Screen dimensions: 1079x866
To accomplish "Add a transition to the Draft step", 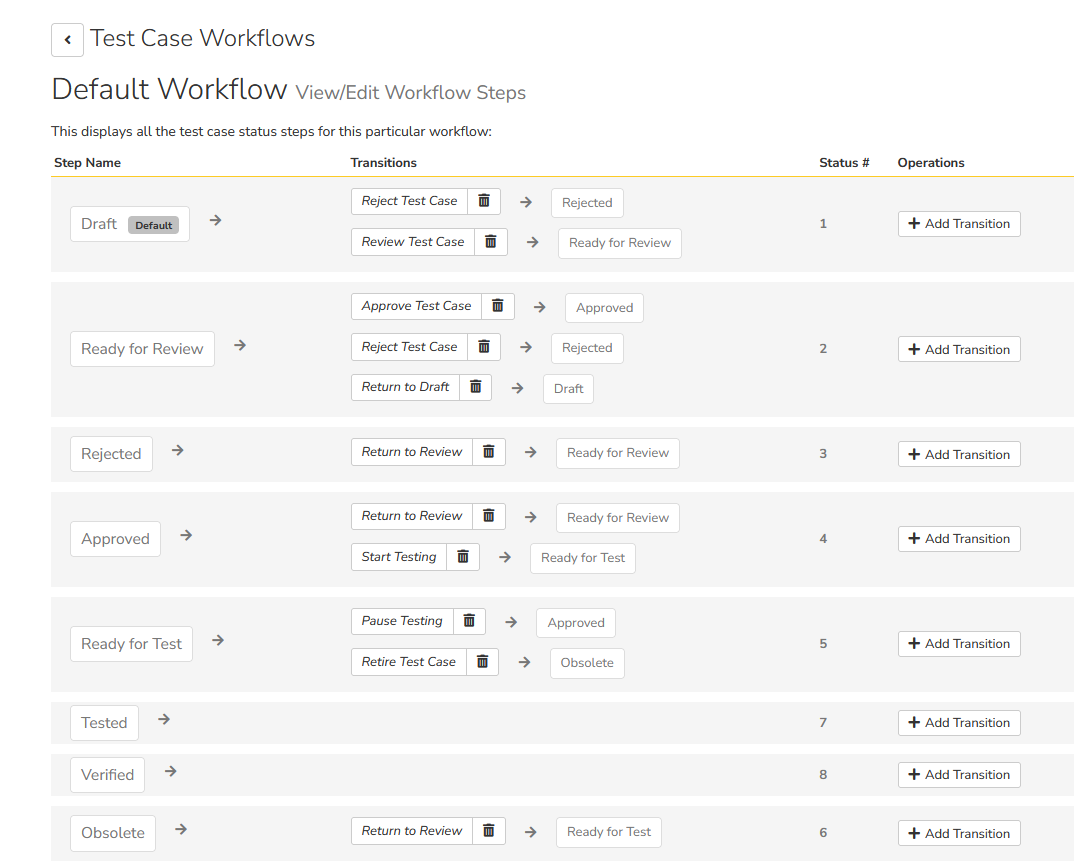I will pyautogui.click(x=958, y=224).
